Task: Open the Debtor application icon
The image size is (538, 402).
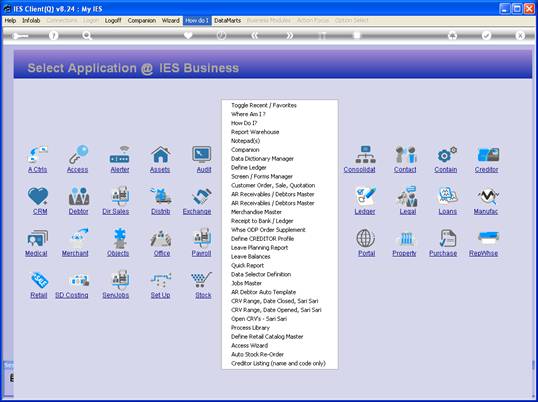Action: pyautogui.click(x=79, y=197)
